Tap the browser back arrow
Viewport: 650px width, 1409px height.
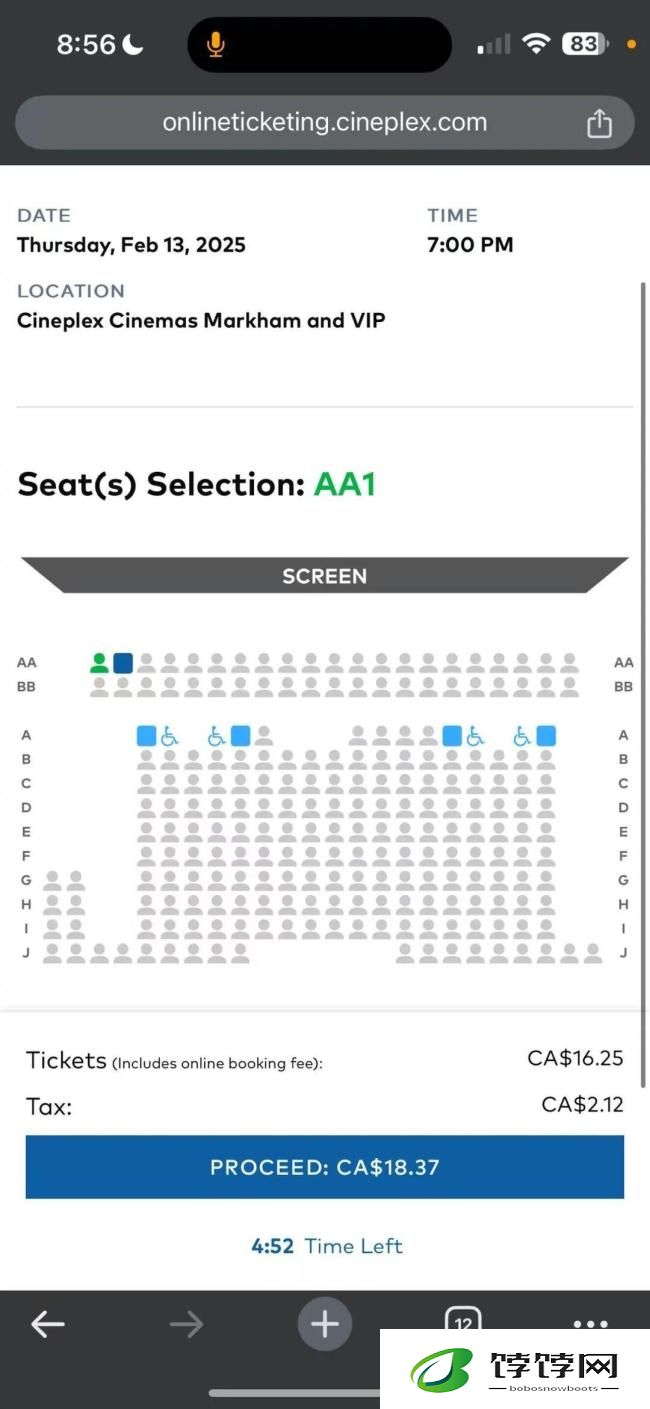click(47, 1324)
